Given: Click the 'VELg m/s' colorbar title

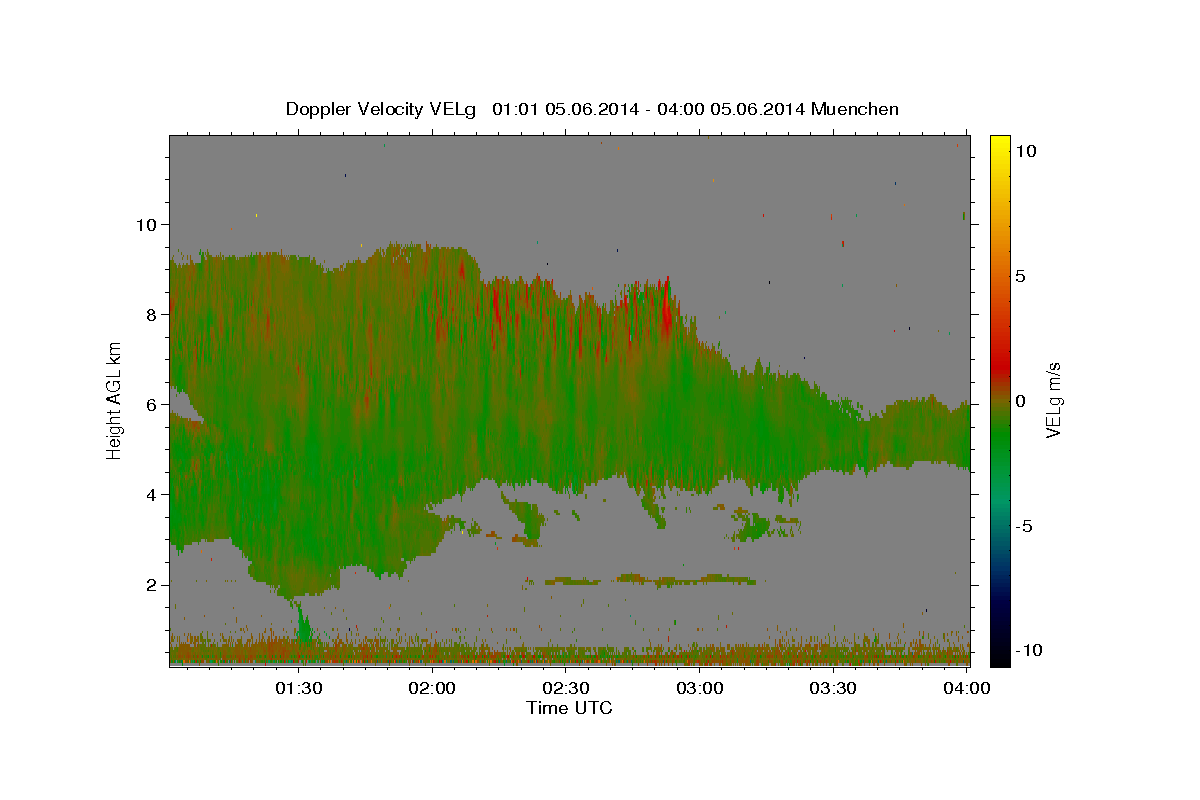Looking at the screenshot, I should tap(1054, 400).
